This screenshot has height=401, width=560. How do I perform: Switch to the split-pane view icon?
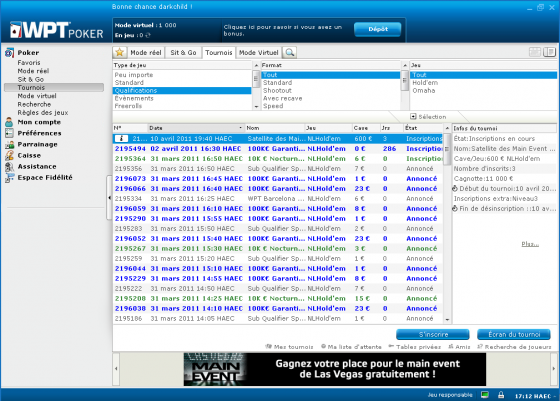tap(549, 52)
